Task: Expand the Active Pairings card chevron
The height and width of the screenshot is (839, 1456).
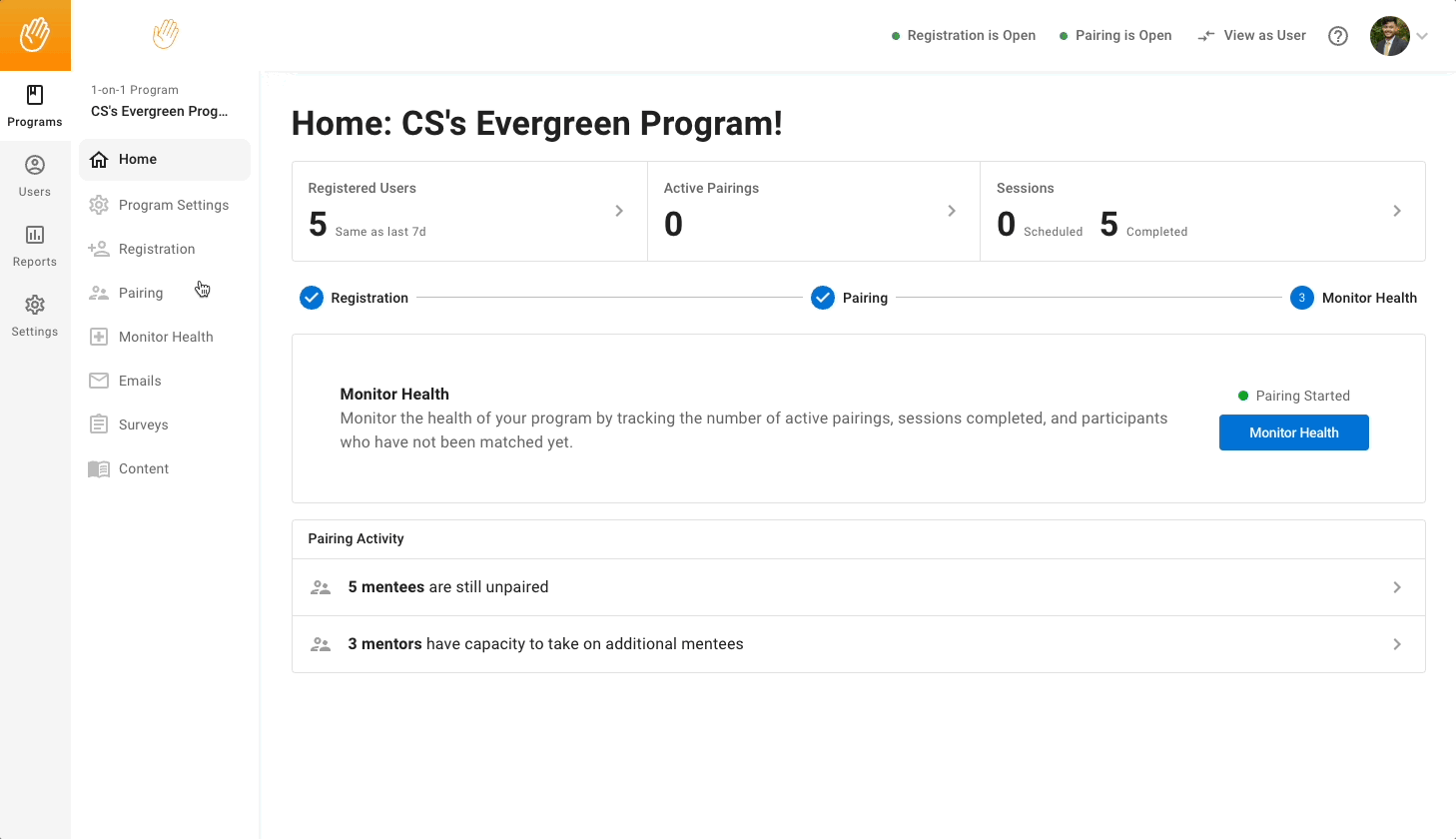Action: coord(952,211)
